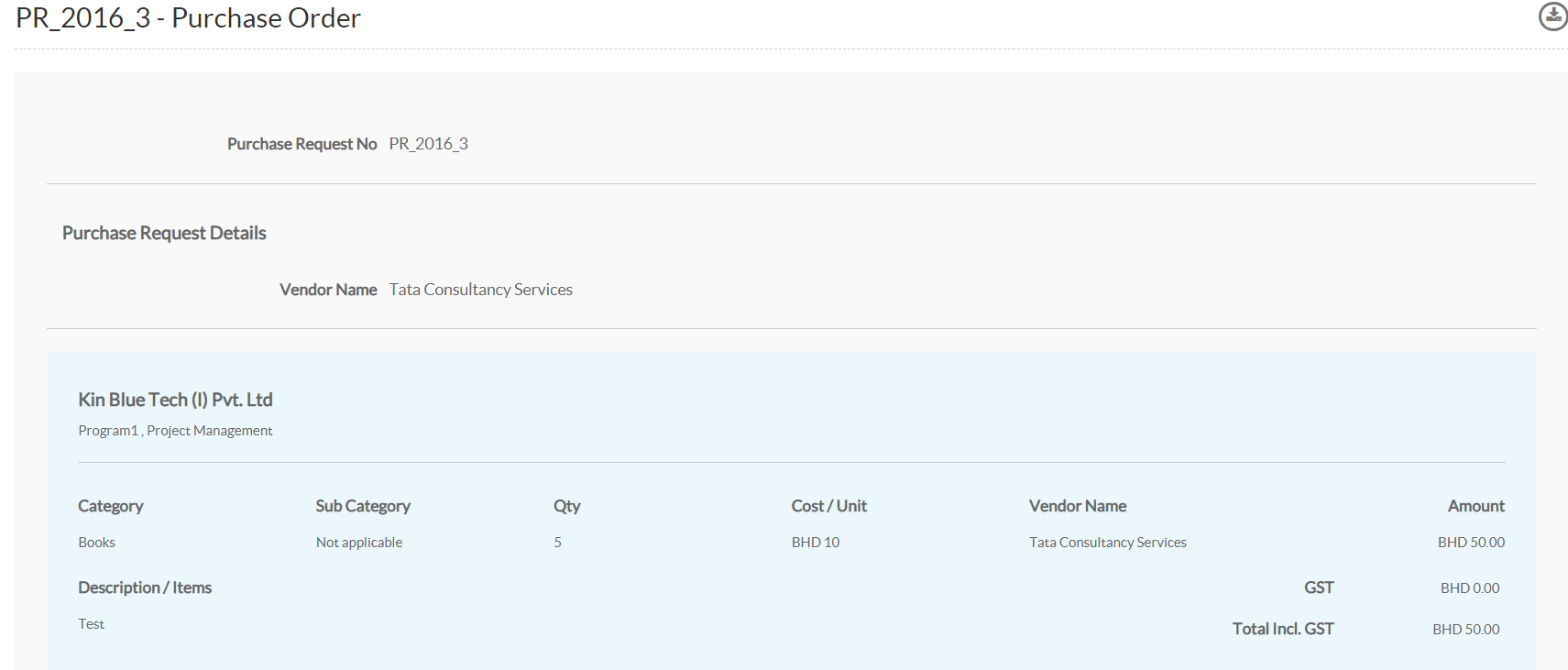
Task: Select the description text 'Test'
Action: [91, 624]
